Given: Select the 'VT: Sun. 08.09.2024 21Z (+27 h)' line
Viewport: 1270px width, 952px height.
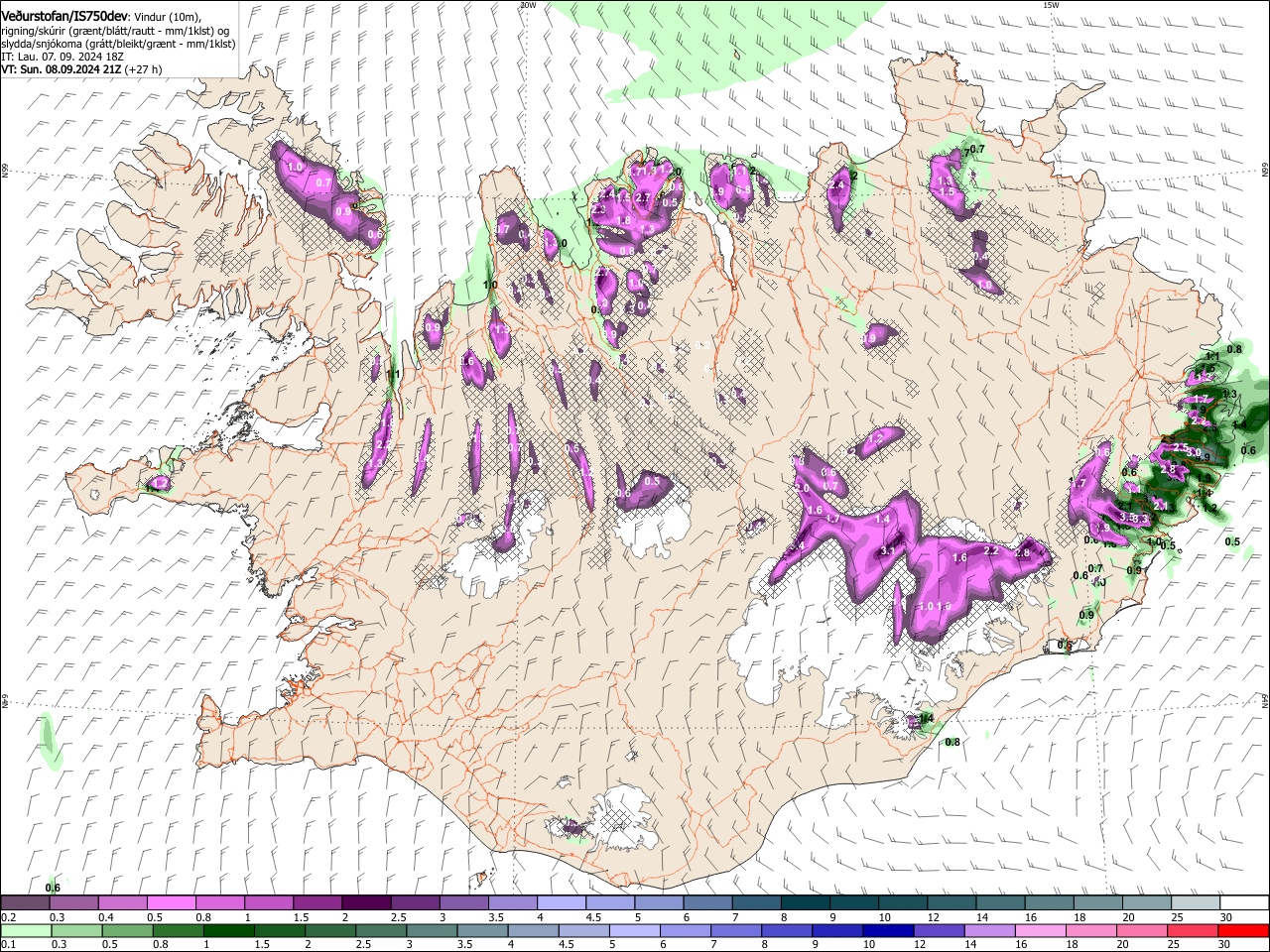Looking at the screenshot, I should 81,69.
